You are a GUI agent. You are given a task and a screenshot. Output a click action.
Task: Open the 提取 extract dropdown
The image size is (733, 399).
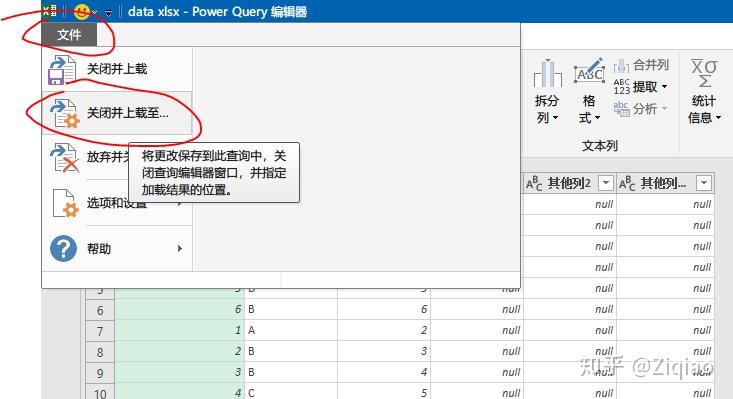click(x=640, y=87)
